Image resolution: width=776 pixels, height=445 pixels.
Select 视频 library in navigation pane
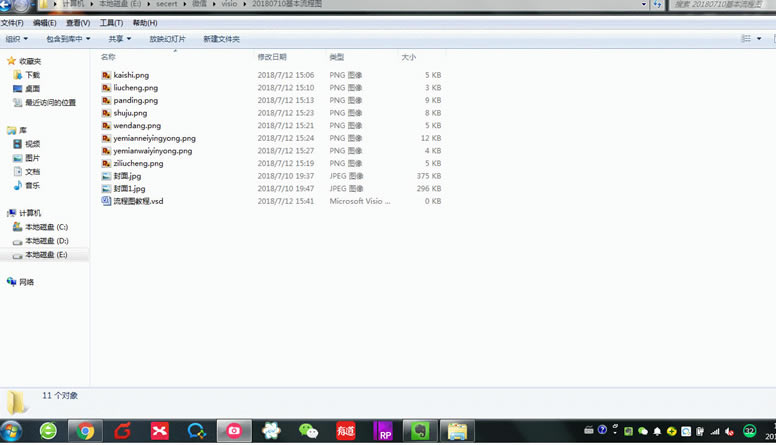(27, 144)
